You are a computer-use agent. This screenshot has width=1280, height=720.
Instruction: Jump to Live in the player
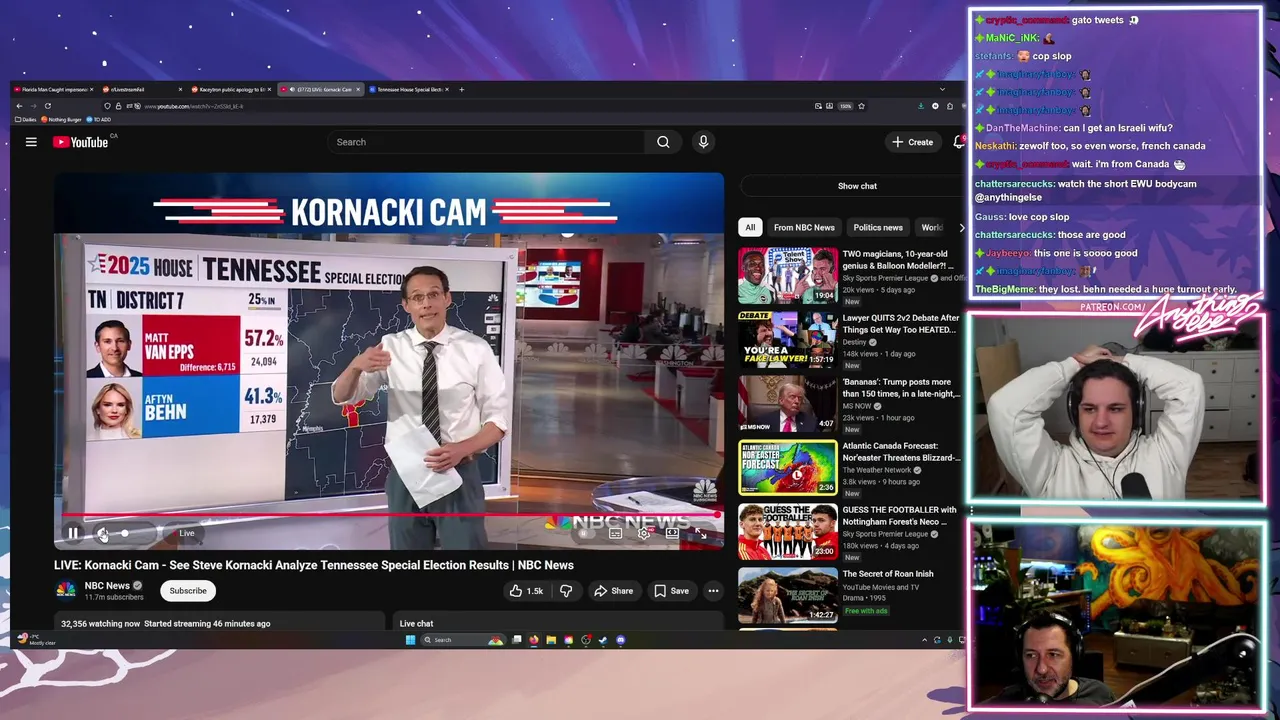186,533
